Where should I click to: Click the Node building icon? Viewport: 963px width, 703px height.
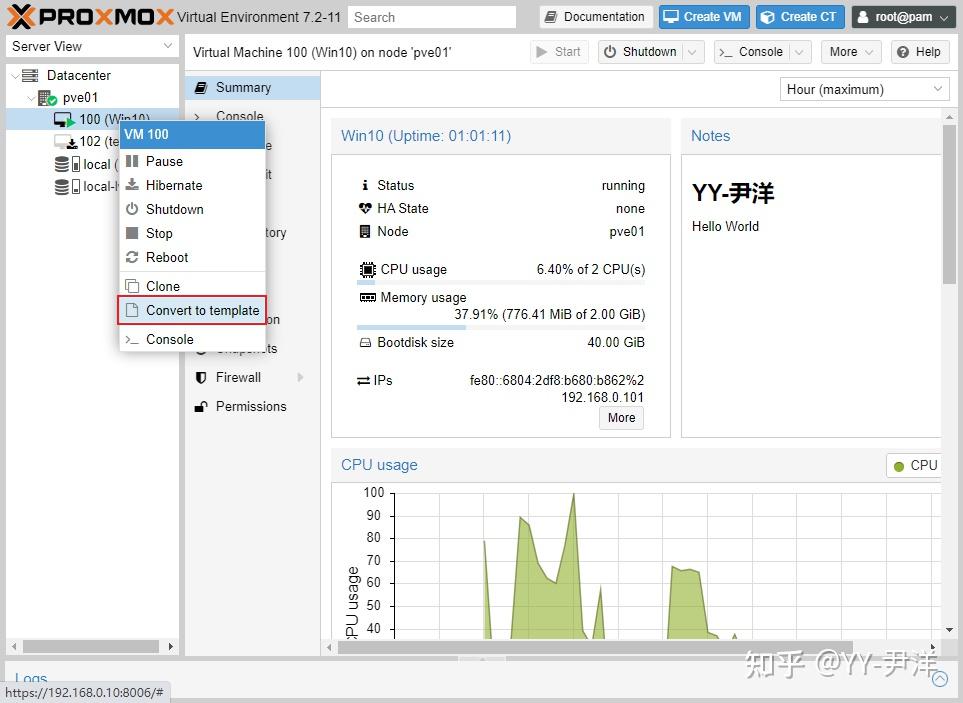tap(365, 231)
